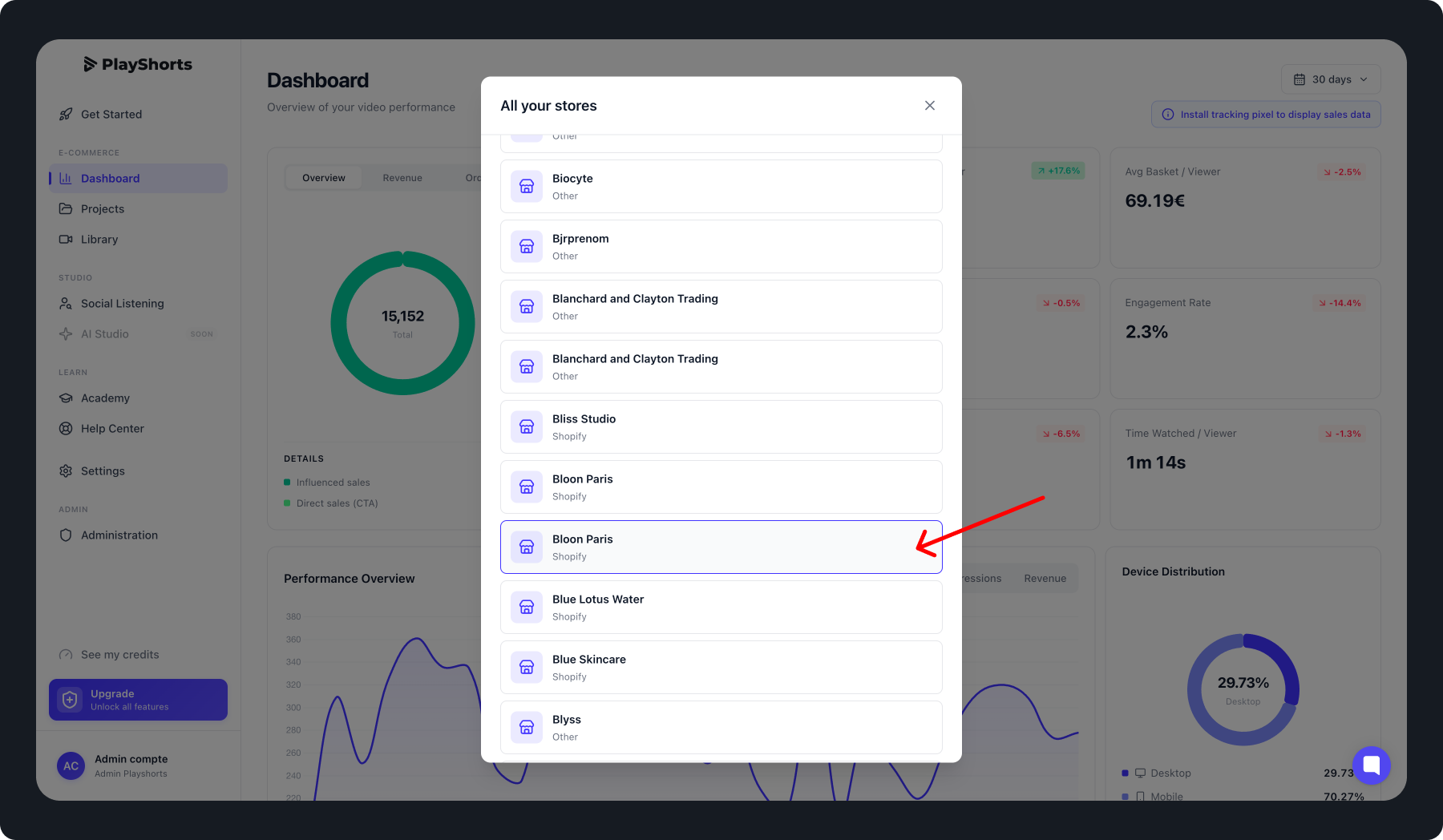
Task: Click the 29.73% Desktop donut chart center
Action: pos(1243,689)
